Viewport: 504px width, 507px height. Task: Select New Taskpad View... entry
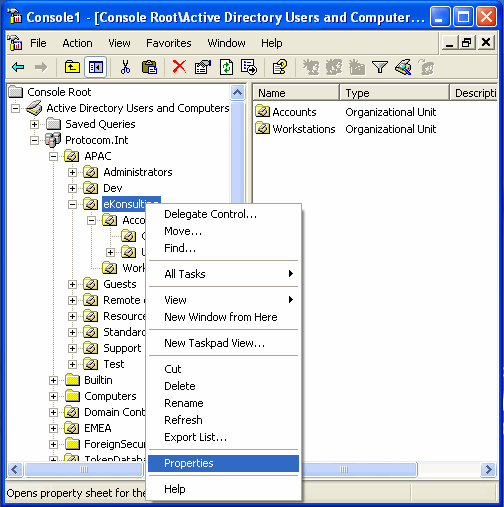[223, 343]
